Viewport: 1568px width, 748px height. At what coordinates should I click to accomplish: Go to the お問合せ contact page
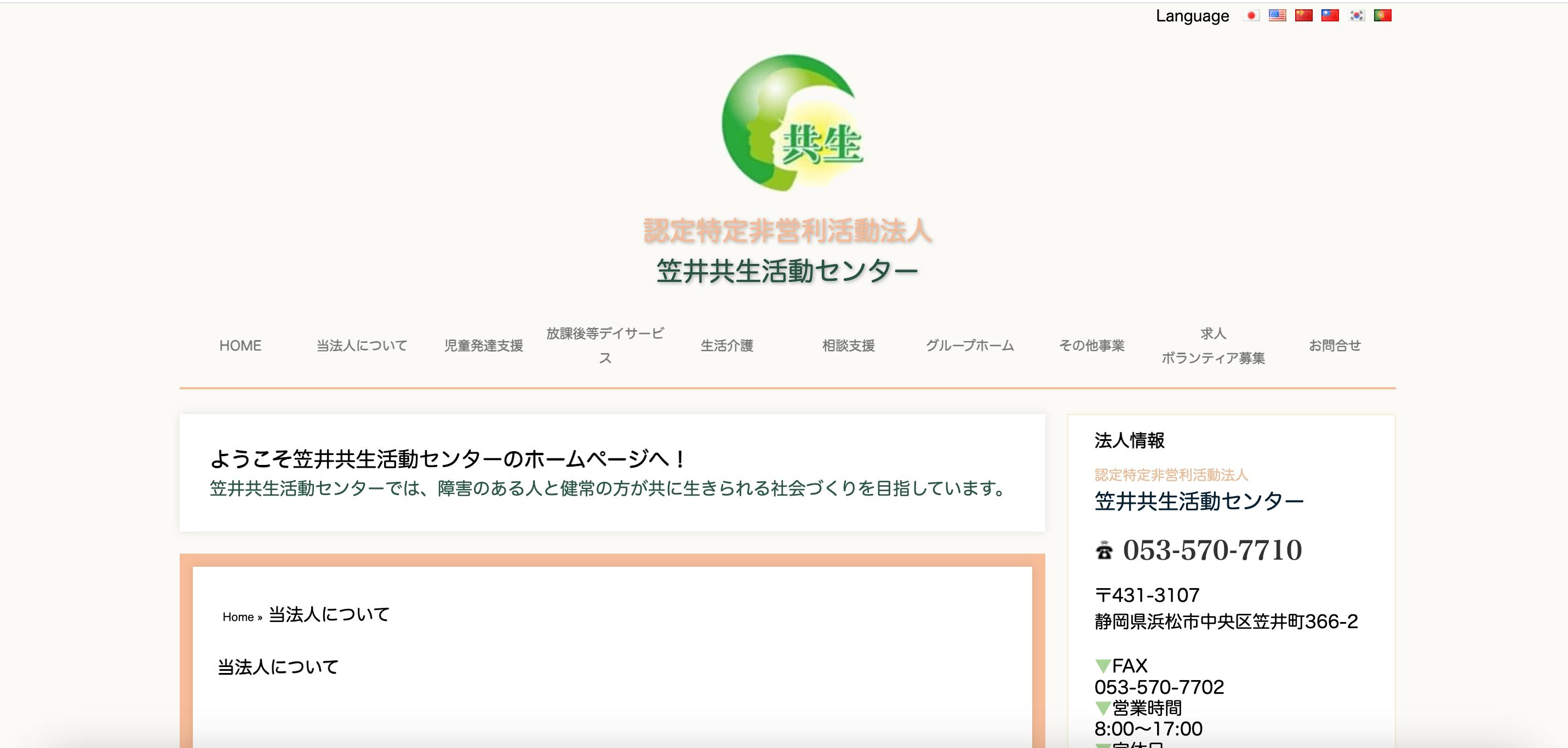click(x=1334, y=346)
